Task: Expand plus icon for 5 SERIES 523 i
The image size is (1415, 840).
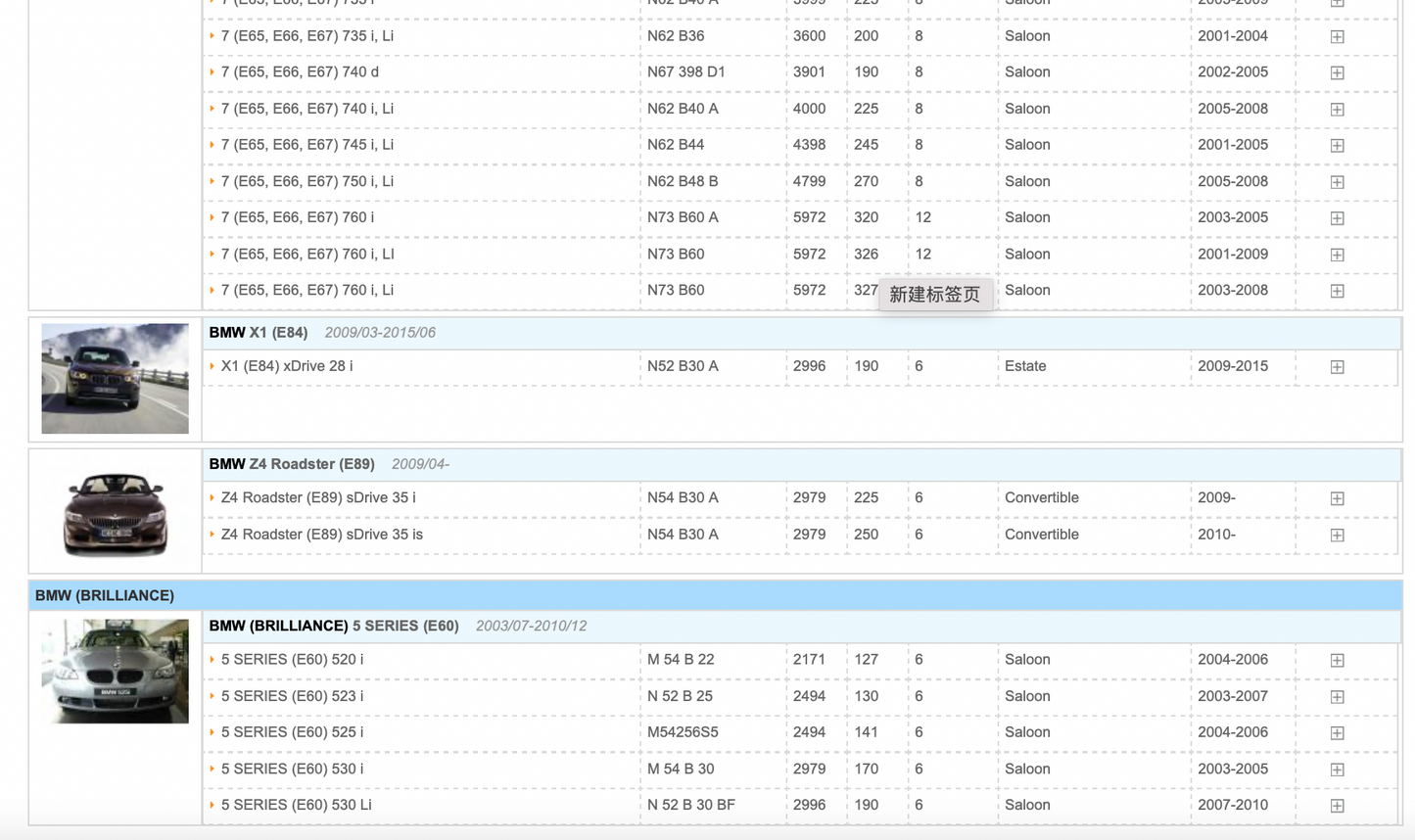Action: [1337, 696]
